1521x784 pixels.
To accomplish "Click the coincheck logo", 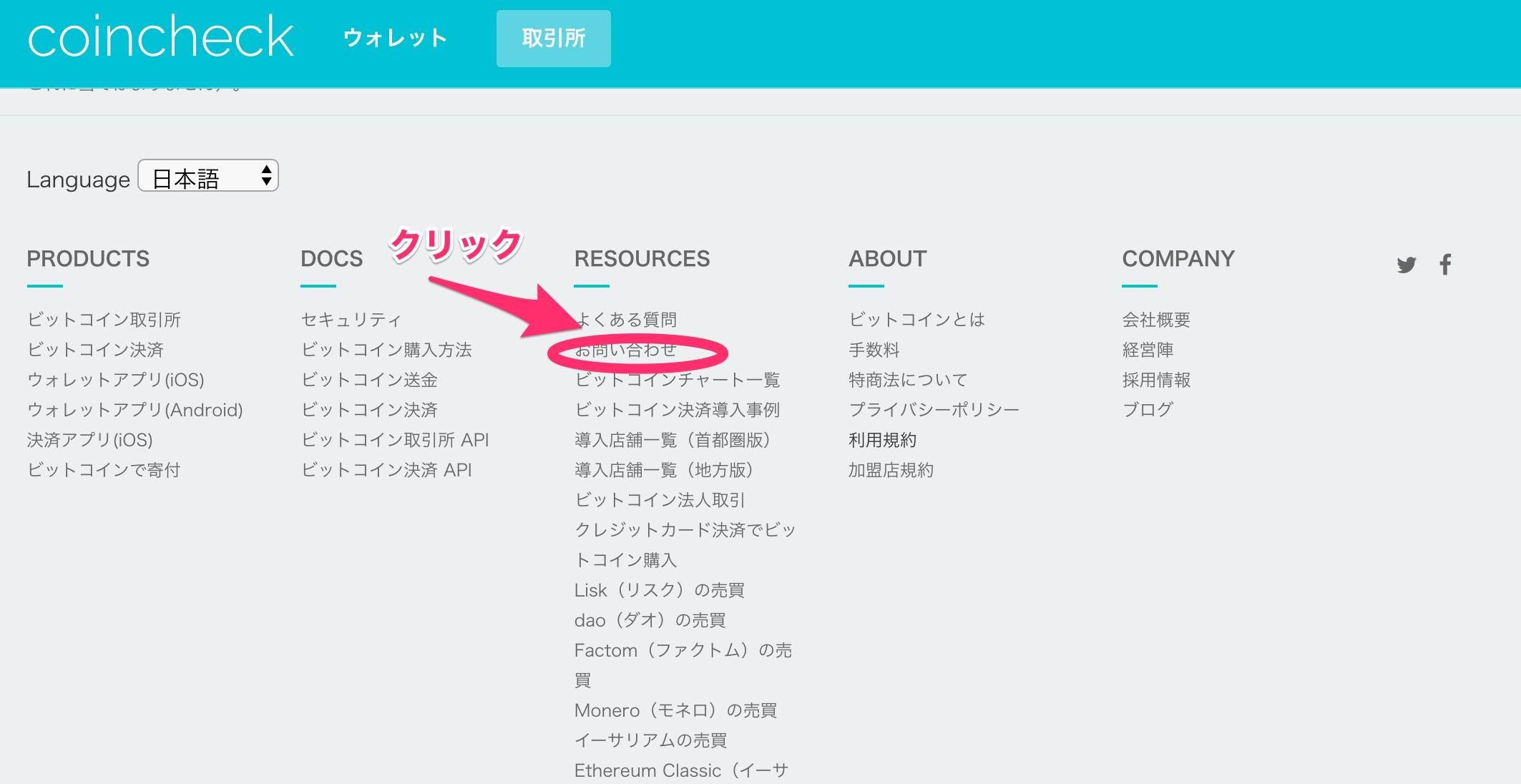I will pyautogui.click(x=160, y=37).
